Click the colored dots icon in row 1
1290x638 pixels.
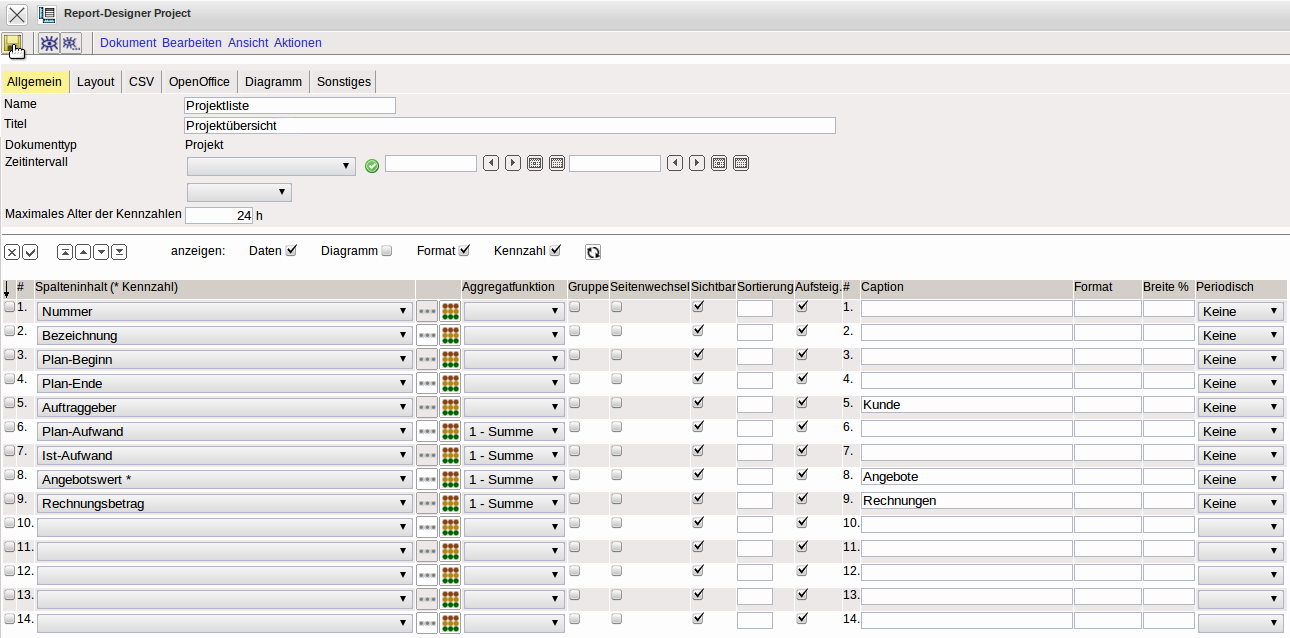click(x=450, y=312)
